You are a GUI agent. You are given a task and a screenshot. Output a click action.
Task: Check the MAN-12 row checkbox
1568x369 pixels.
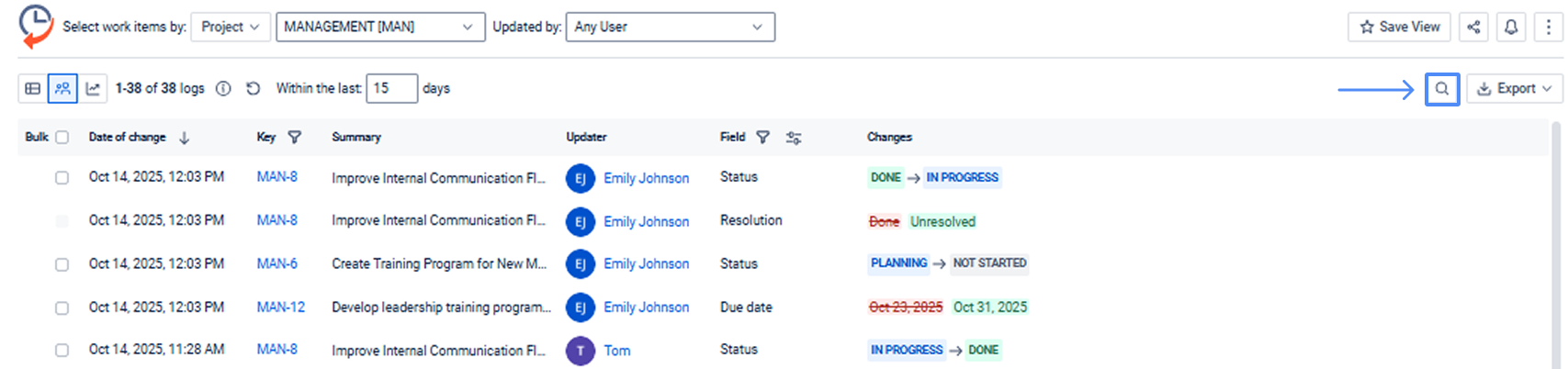pyautogui.click(x=62, y=307)
